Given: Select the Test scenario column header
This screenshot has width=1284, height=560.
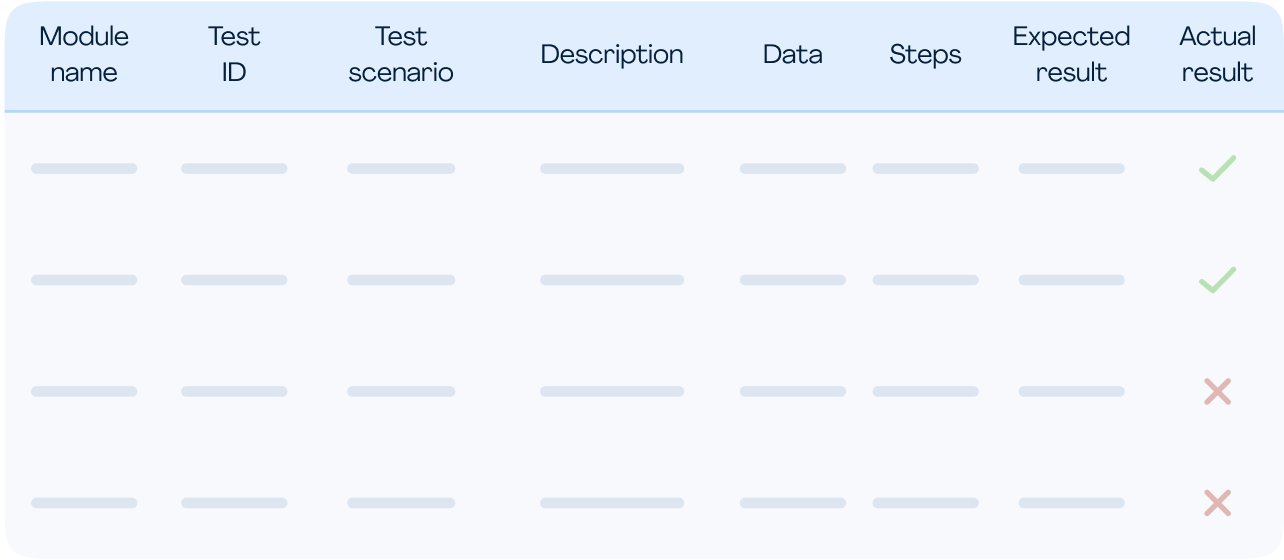Looking at the screenshot, I should (401, 54).
